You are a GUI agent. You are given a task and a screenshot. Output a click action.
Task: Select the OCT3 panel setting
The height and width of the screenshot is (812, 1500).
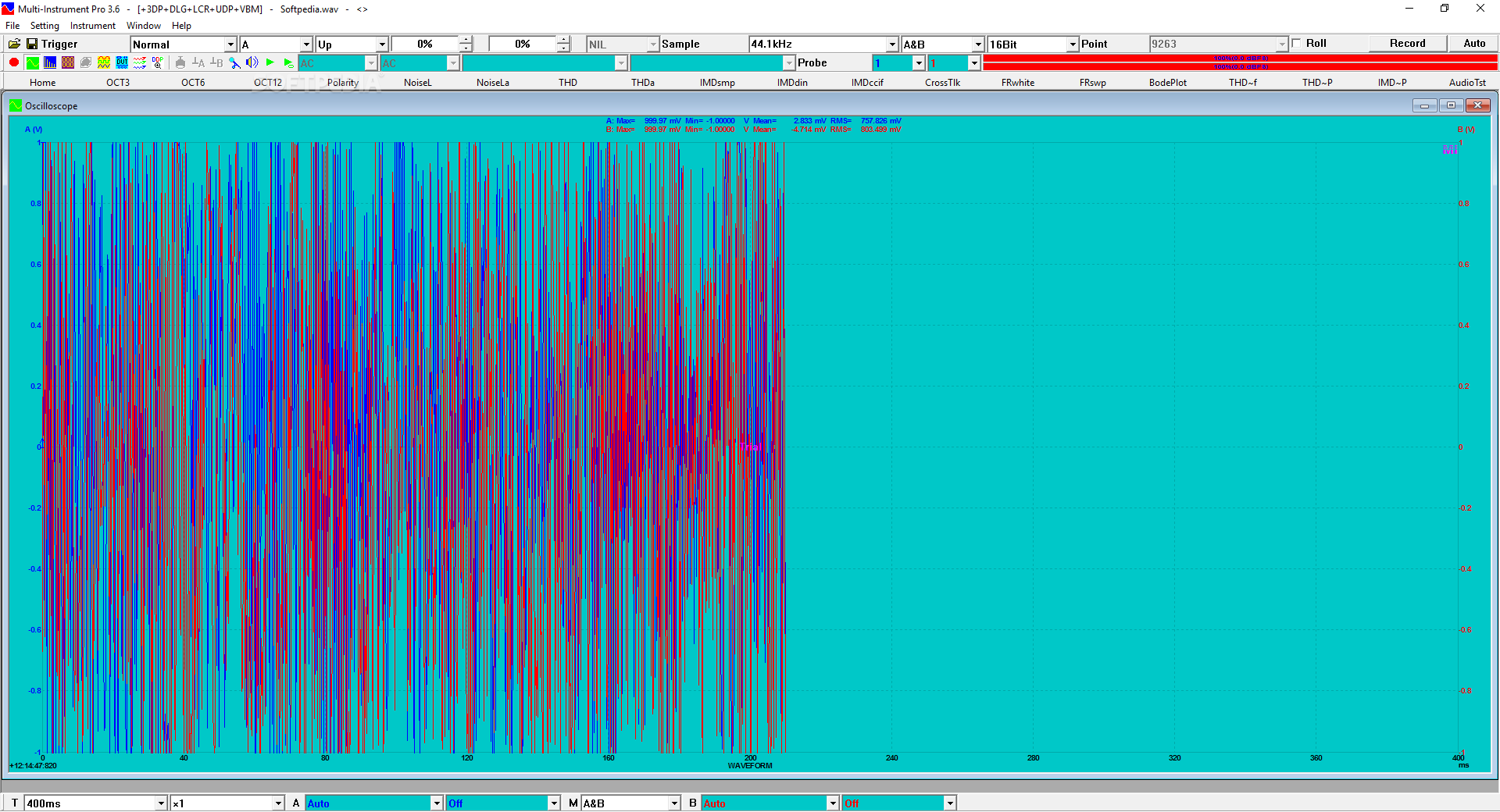click(x=118, y=83)
